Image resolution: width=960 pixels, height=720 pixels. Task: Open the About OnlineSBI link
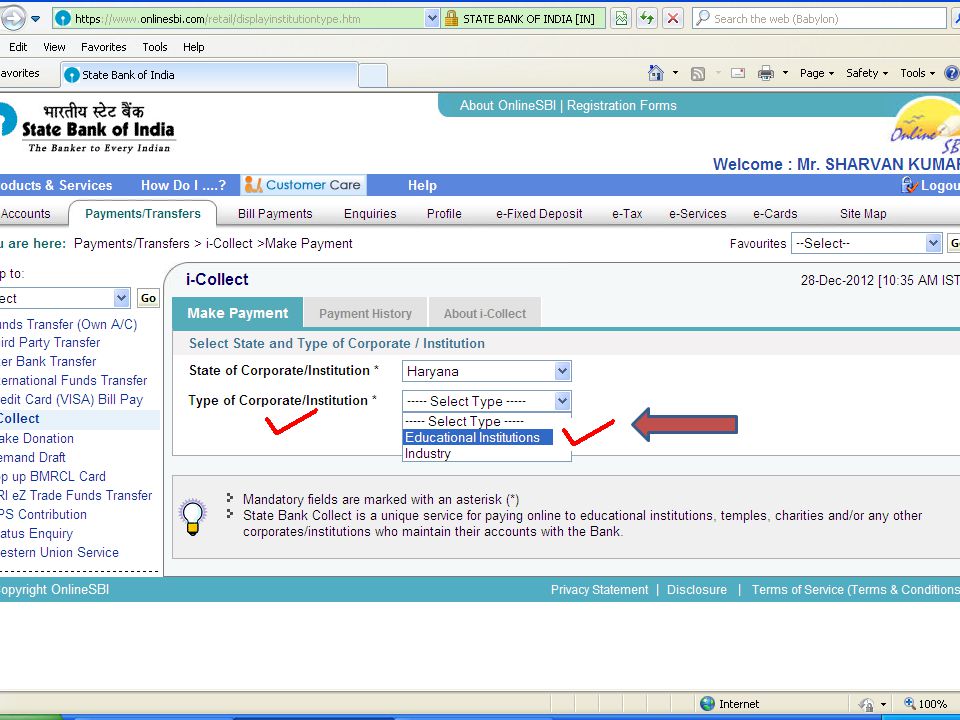[x=508, y=105]
